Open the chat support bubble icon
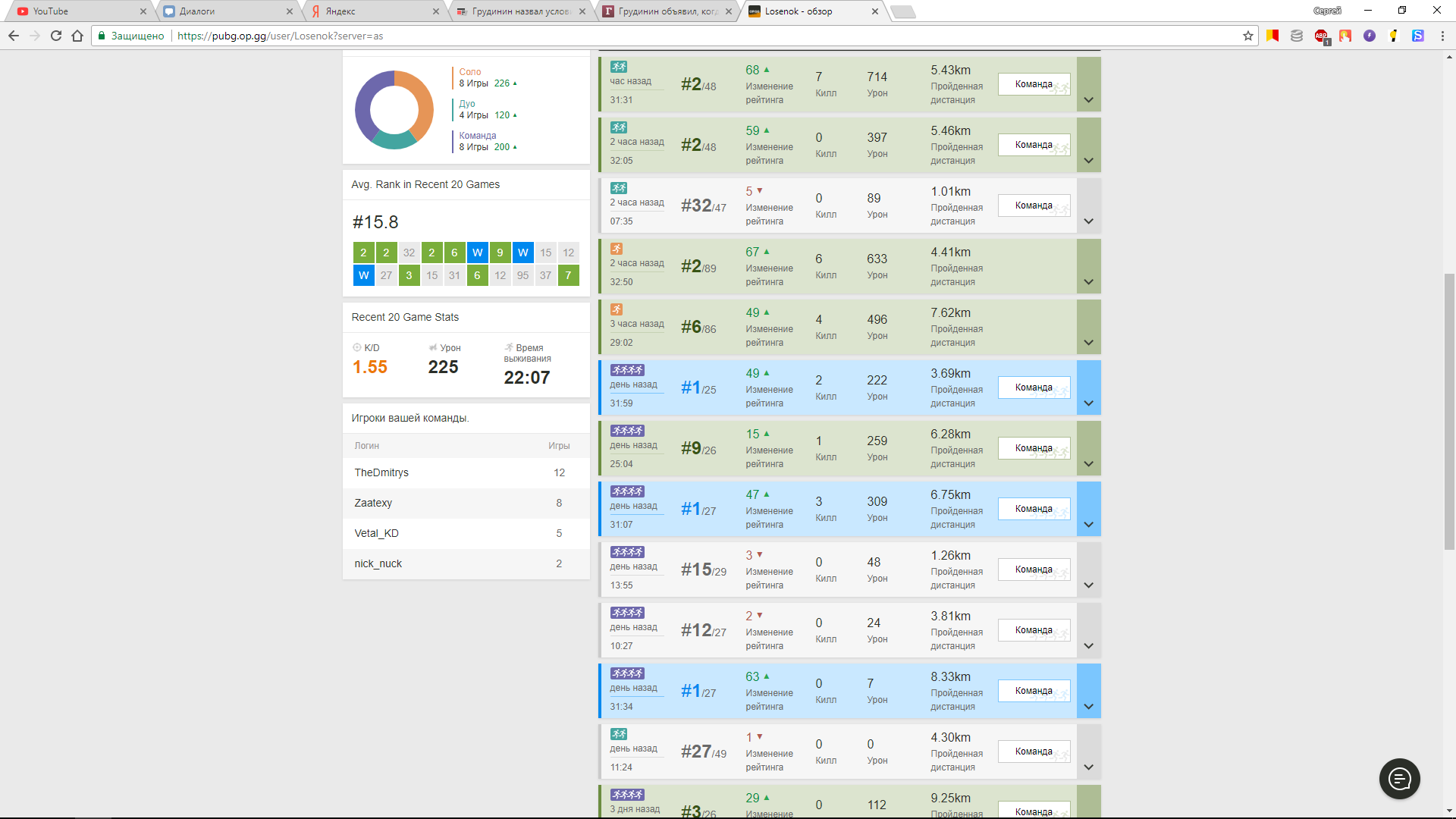The height and width of the screenshot is (819, 1456). pos(1399,779)
